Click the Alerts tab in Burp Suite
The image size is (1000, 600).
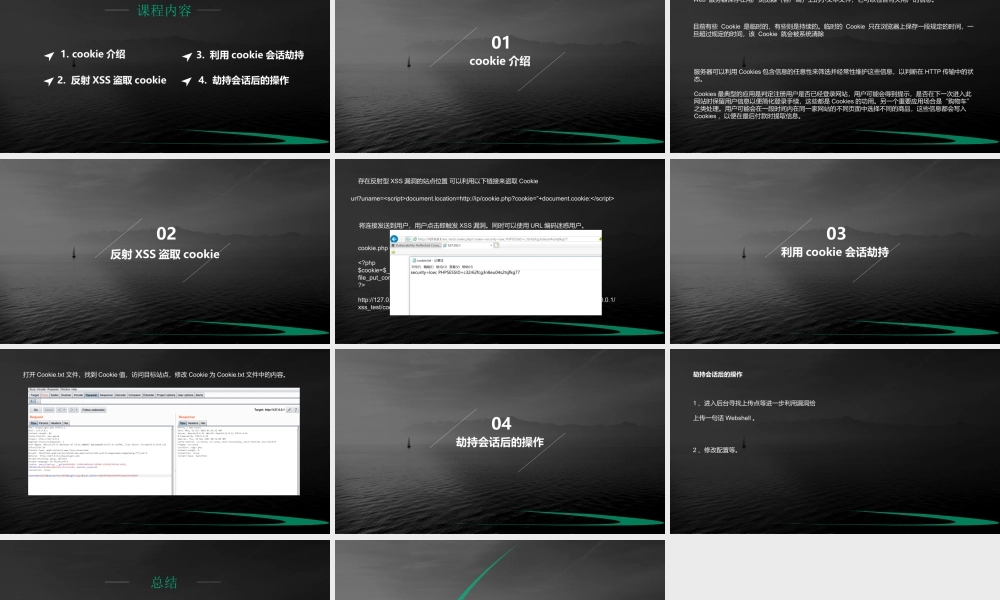(x=200, y=395)
